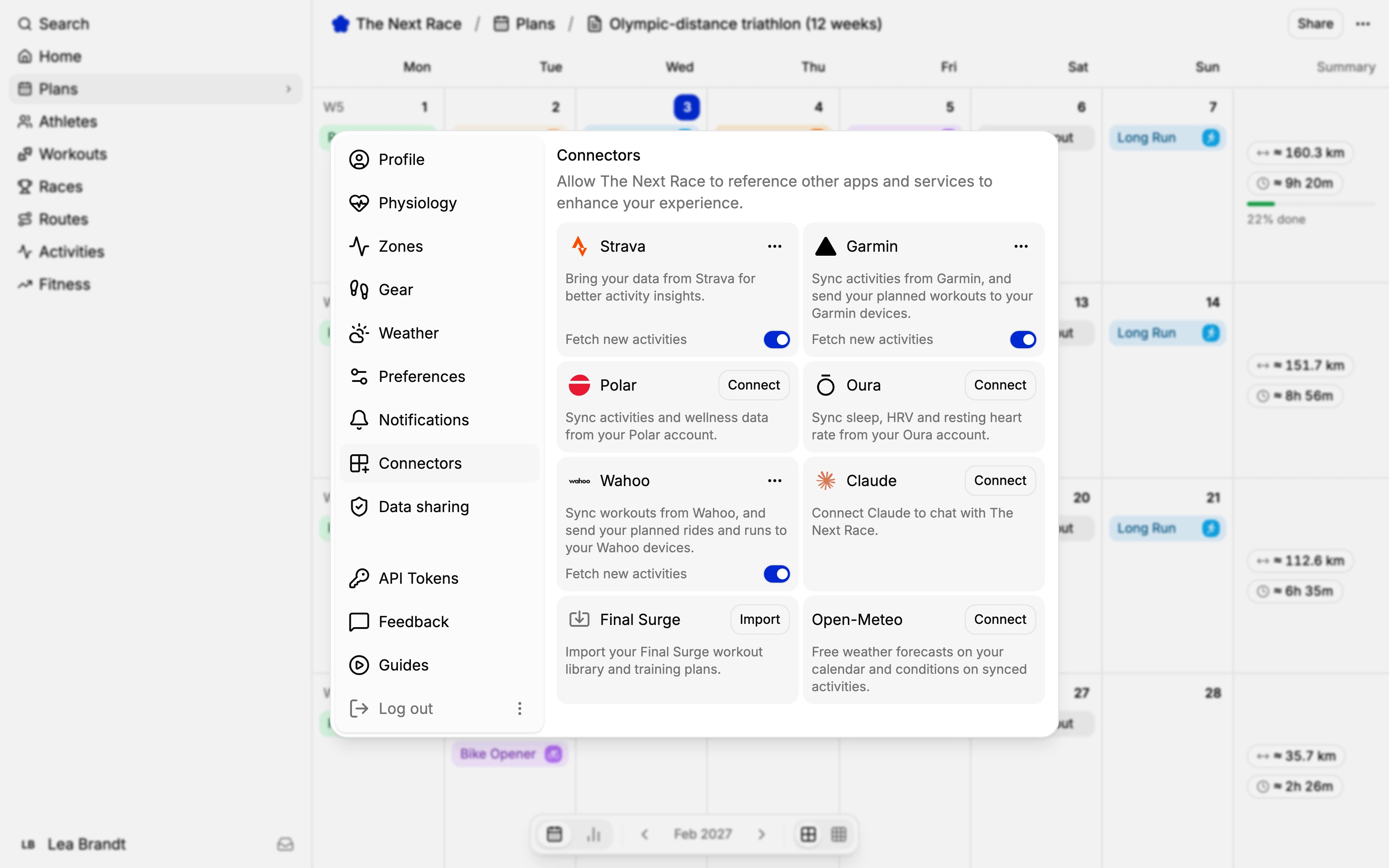Screen dimensions: 1389x868
Task: Open the Physiology settings section
Action: 439,203
